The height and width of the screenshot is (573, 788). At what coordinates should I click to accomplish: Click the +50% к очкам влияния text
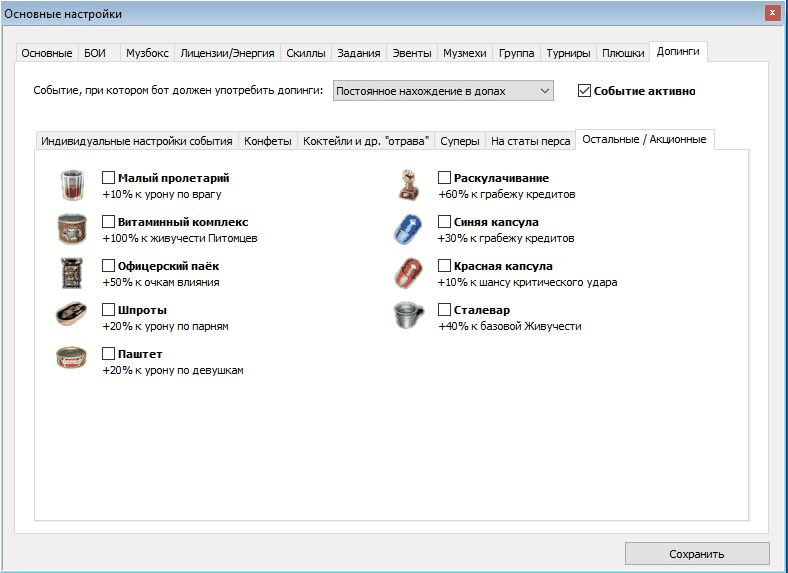(161, 282)
